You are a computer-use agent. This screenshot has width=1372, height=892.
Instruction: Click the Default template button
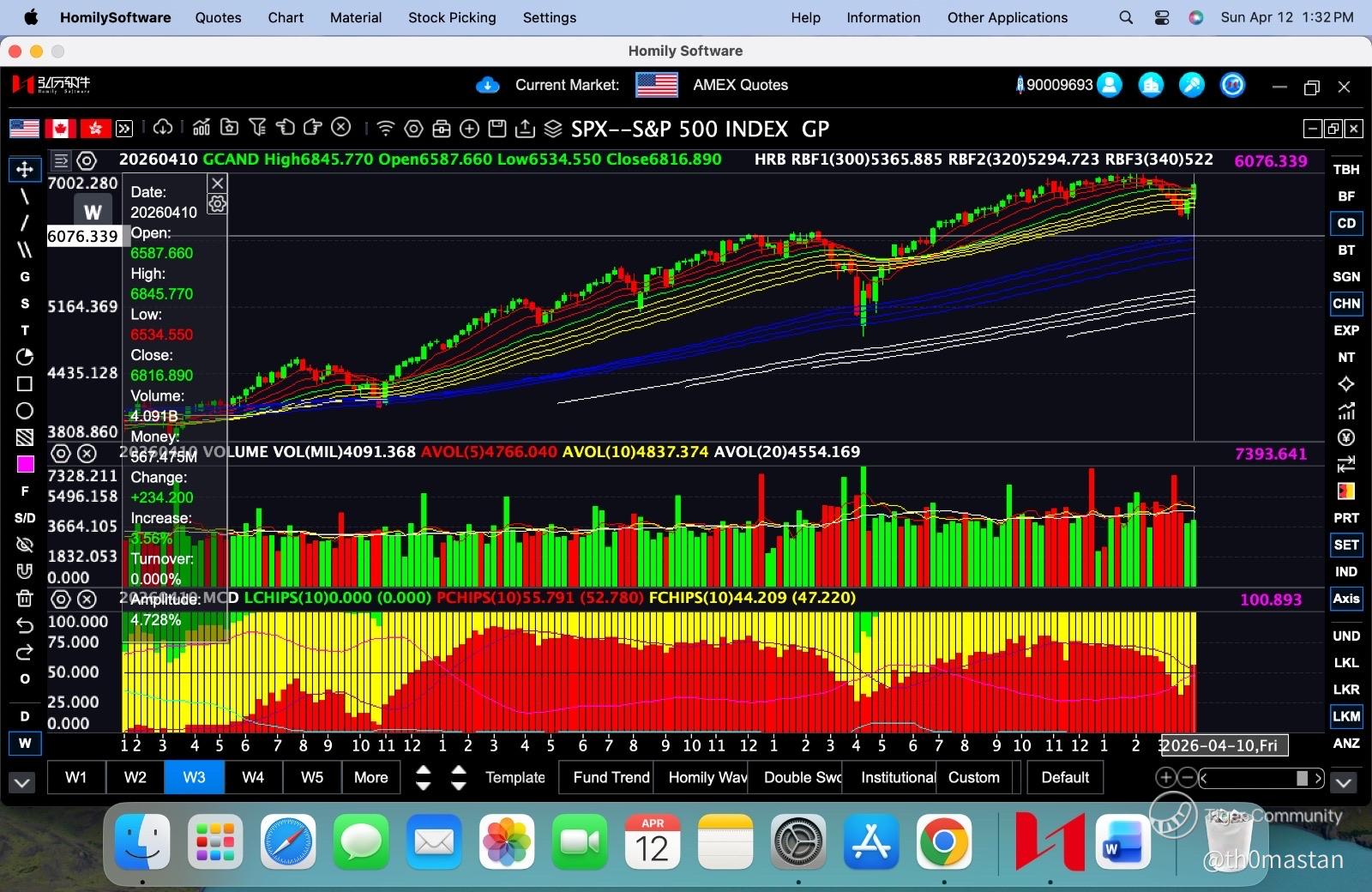pos(1065,777)
